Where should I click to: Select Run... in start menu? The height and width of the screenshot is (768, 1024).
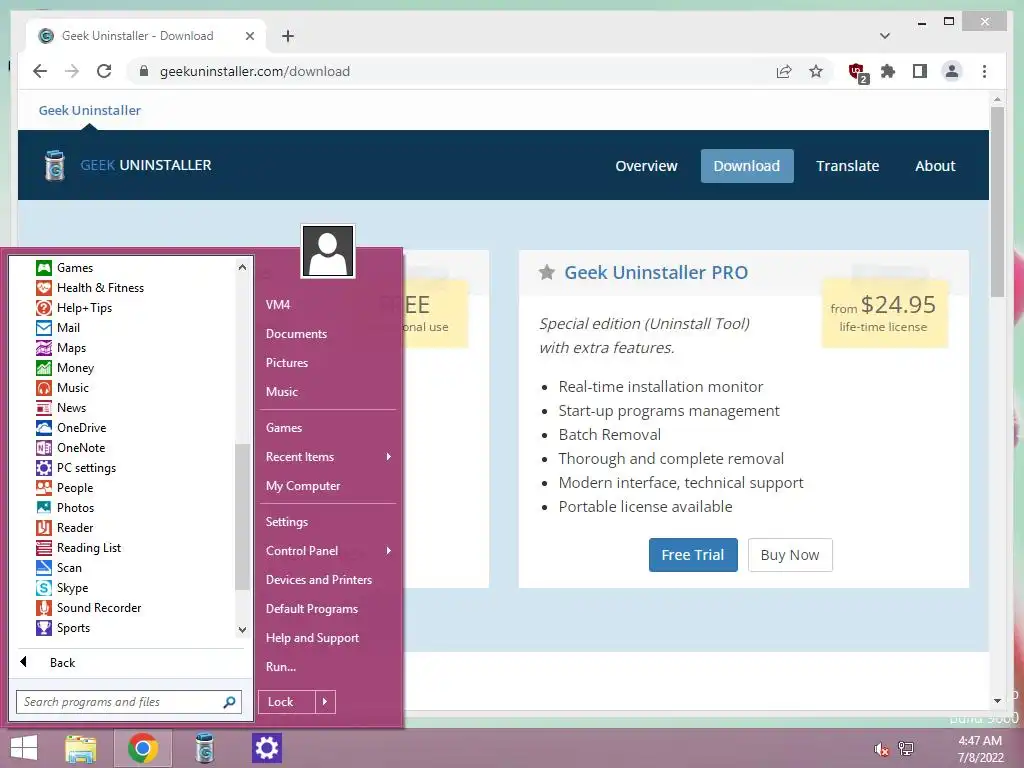point(281,667)
